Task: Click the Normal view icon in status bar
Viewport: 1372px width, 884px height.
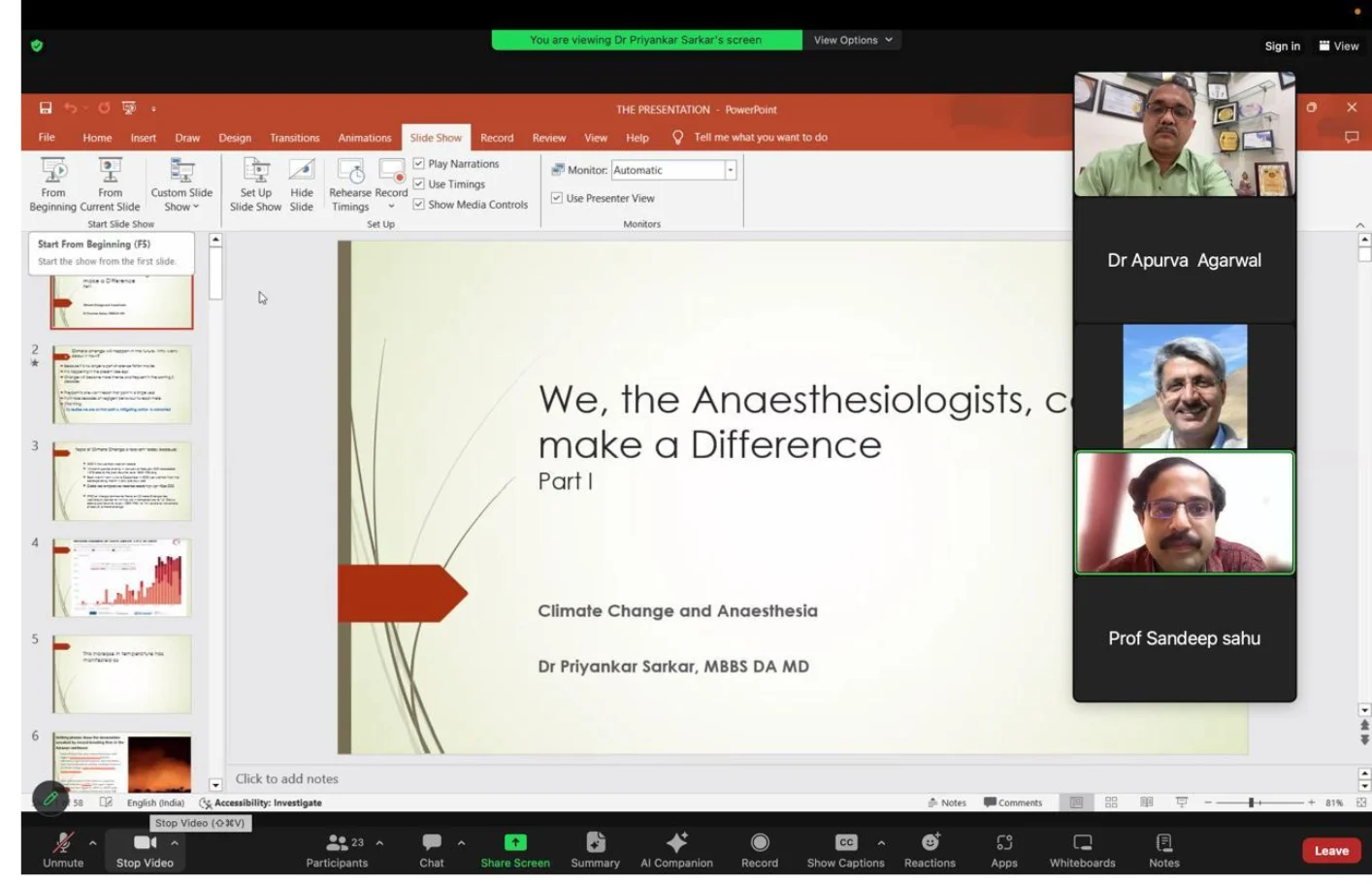Action: [x=1076, y=802]
